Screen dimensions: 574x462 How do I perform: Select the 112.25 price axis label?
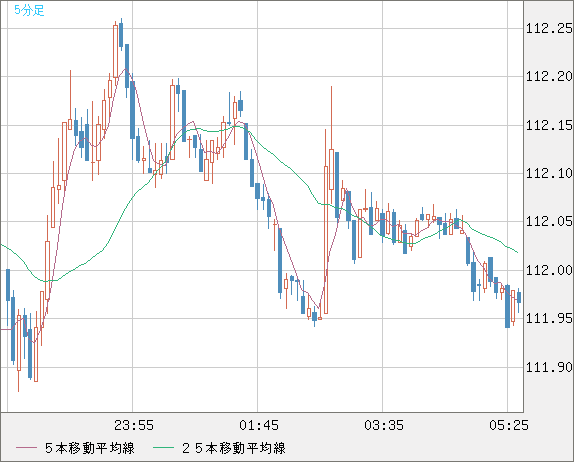click(x=549, y=28)
